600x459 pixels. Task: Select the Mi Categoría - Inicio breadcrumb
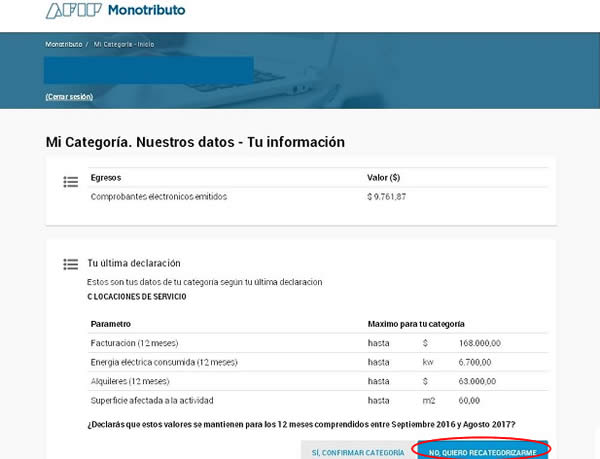coord(124,44)
